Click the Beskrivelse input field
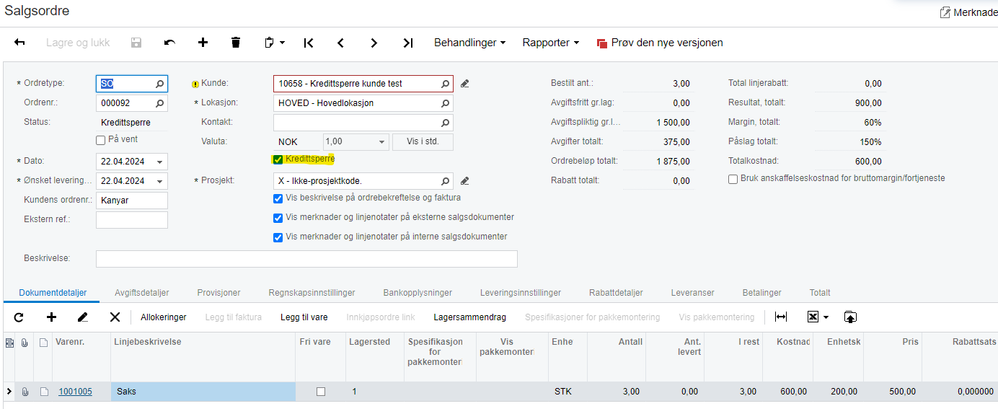This screenshot has height=409, width=998. (x=307, y=259)
